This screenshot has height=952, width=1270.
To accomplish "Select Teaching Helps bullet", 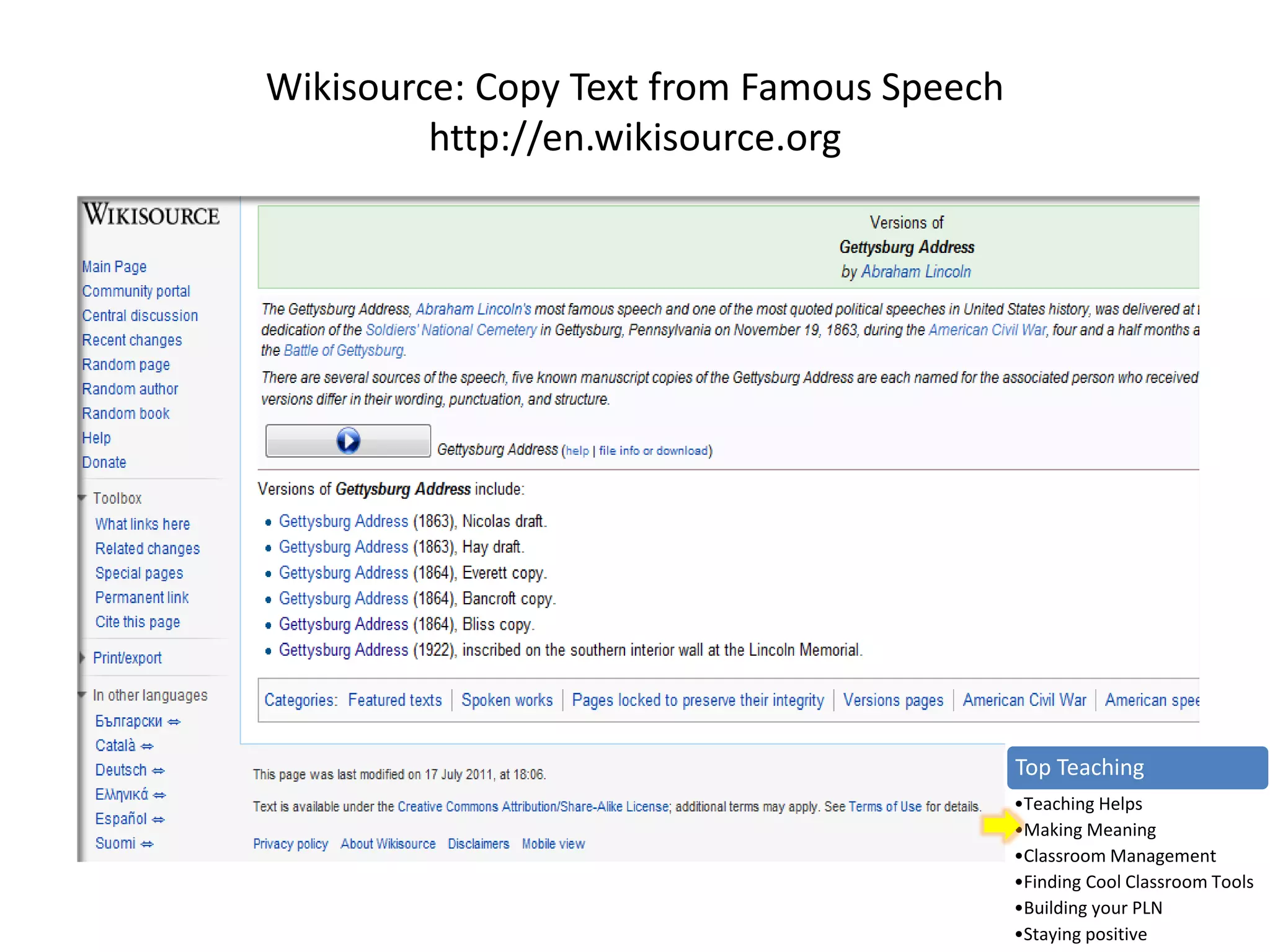I will tap(1083, 803).
